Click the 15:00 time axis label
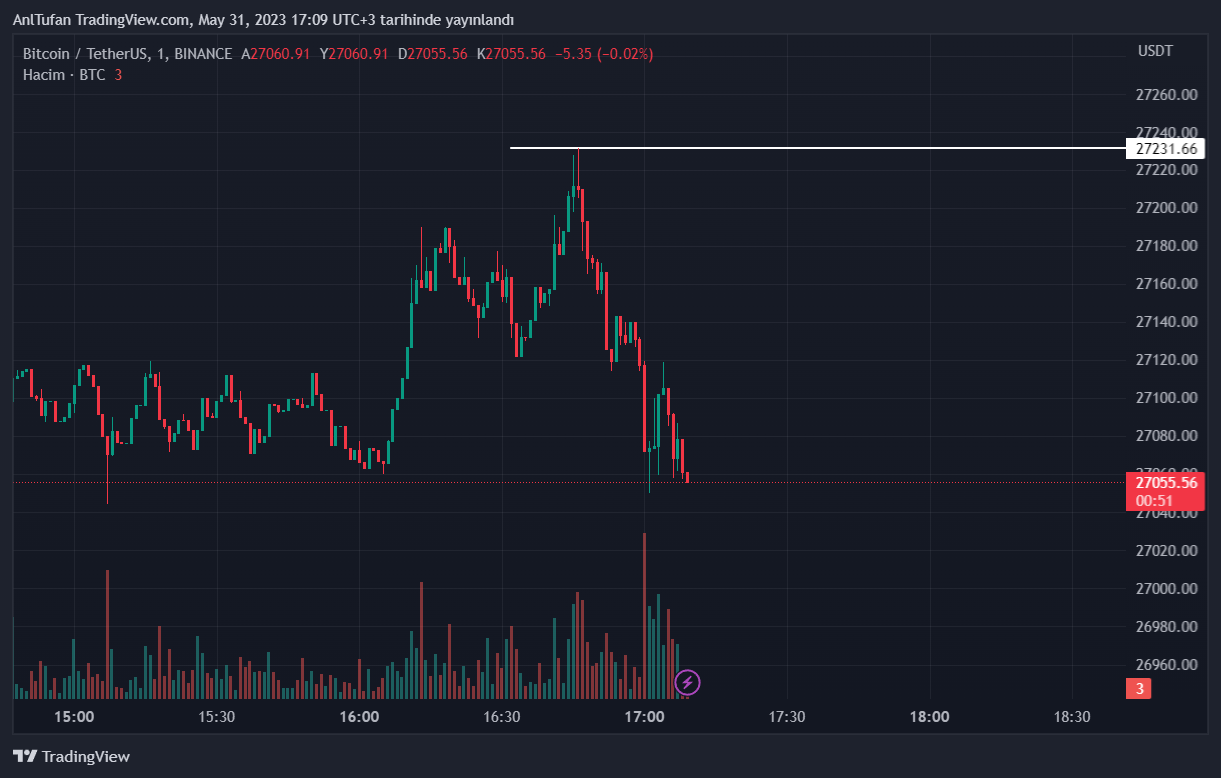Viewport: 1221px width, 778px height. pyautogui.click(x=74, y=717)
